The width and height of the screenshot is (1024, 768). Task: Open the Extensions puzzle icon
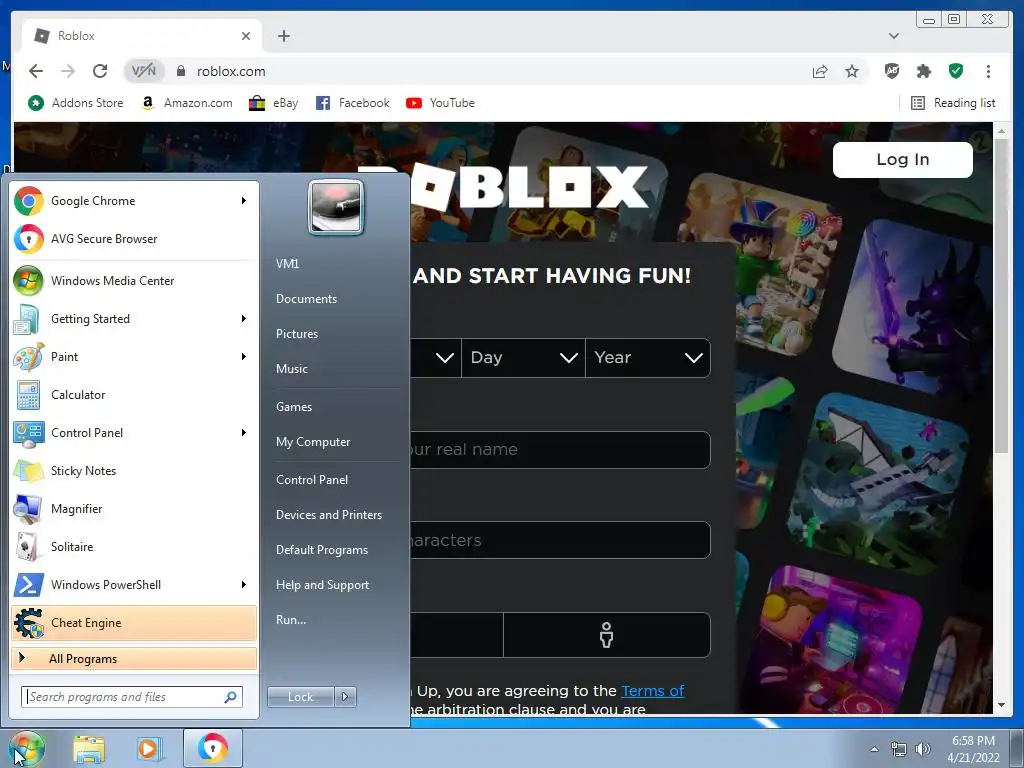(x=923, y=71)
